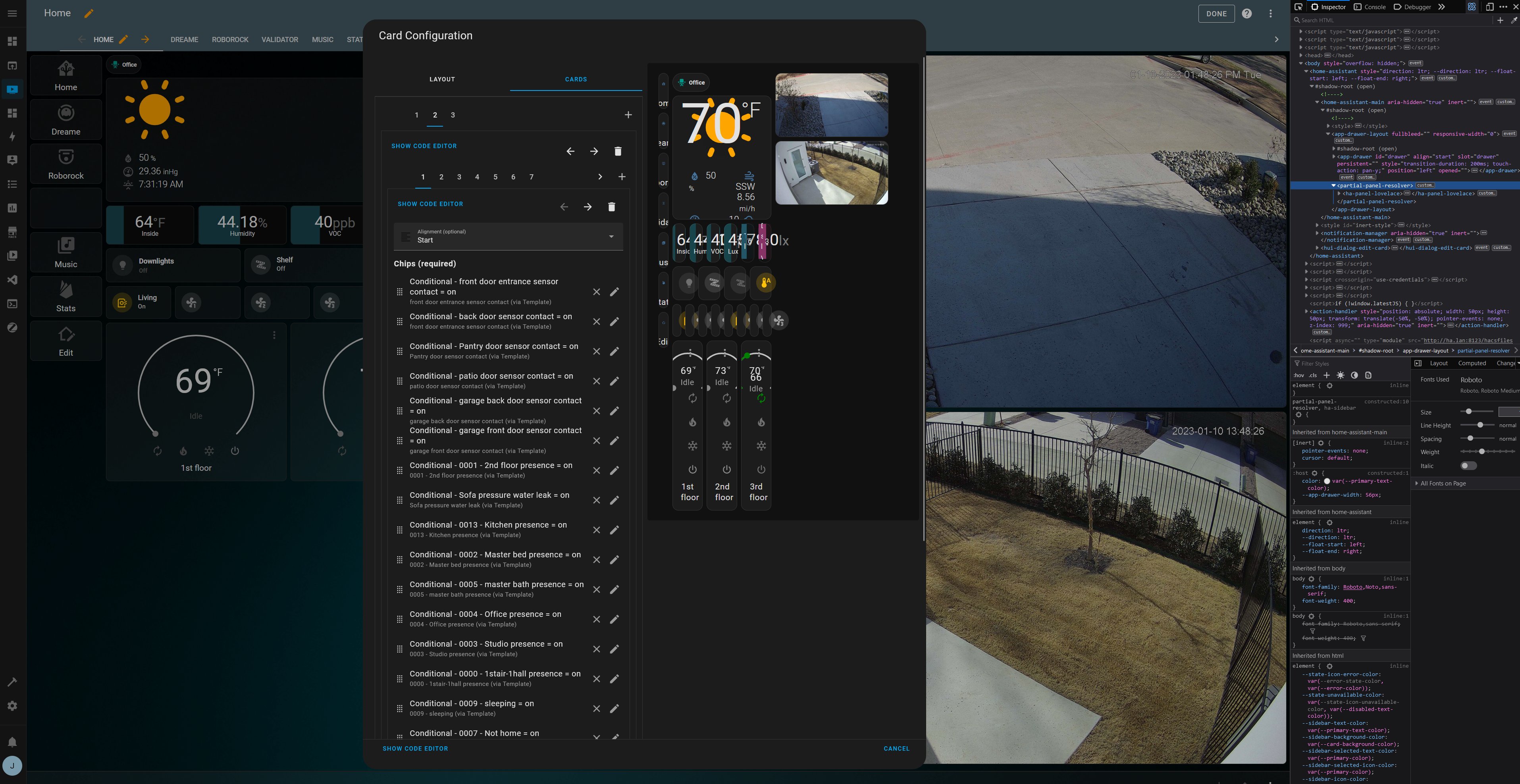Click CANCEL in Card Configuration dialog
Viewport: 1520px width, 784px height.
(896, 748)
